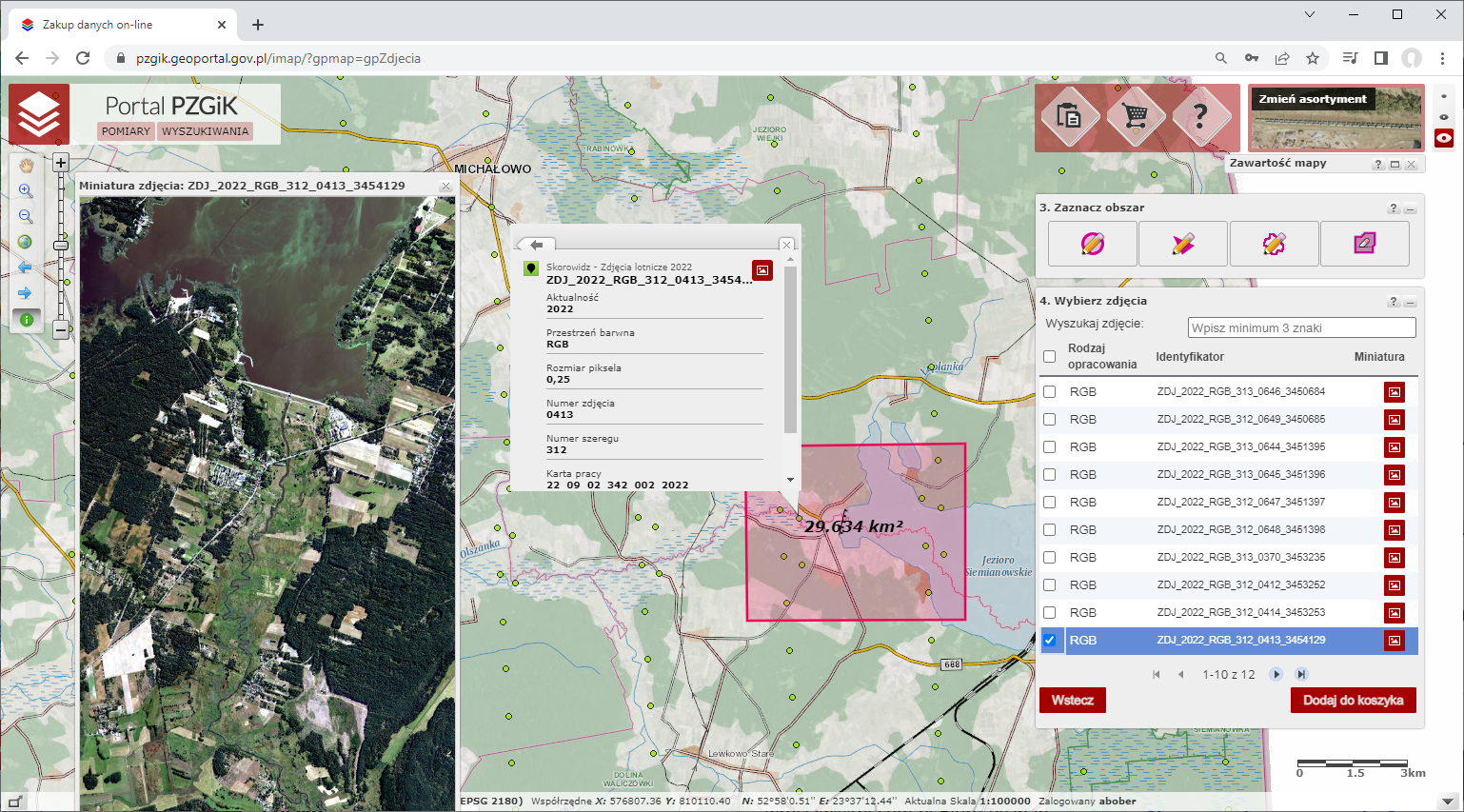1464x812 pixels.
Task: Collapse the '4. Wybierz zdjęcia' panel
Action: pos(1411,303)
